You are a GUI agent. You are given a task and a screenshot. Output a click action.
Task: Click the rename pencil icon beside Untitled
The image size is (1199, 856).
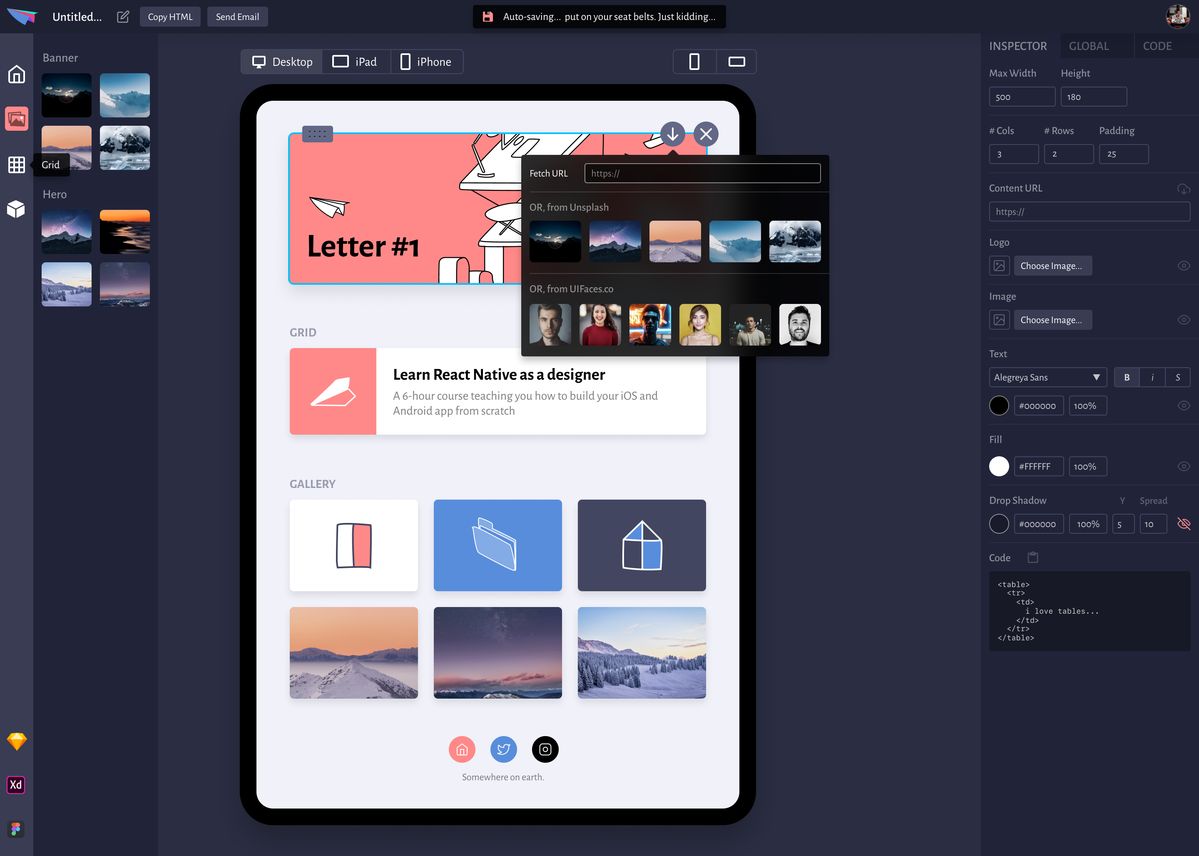tap(123, 17)
